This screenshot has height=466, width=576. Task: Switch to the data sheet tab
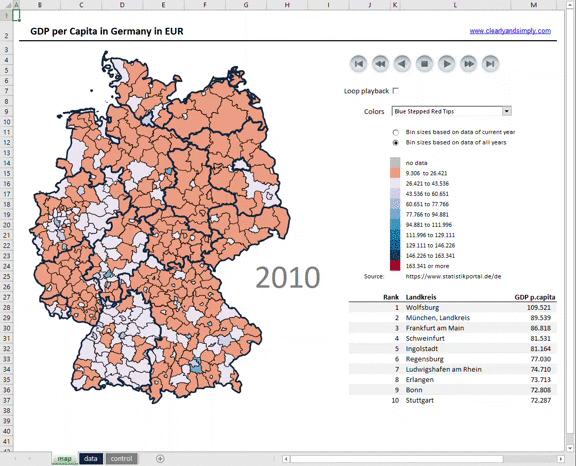[x=90, y=458]
